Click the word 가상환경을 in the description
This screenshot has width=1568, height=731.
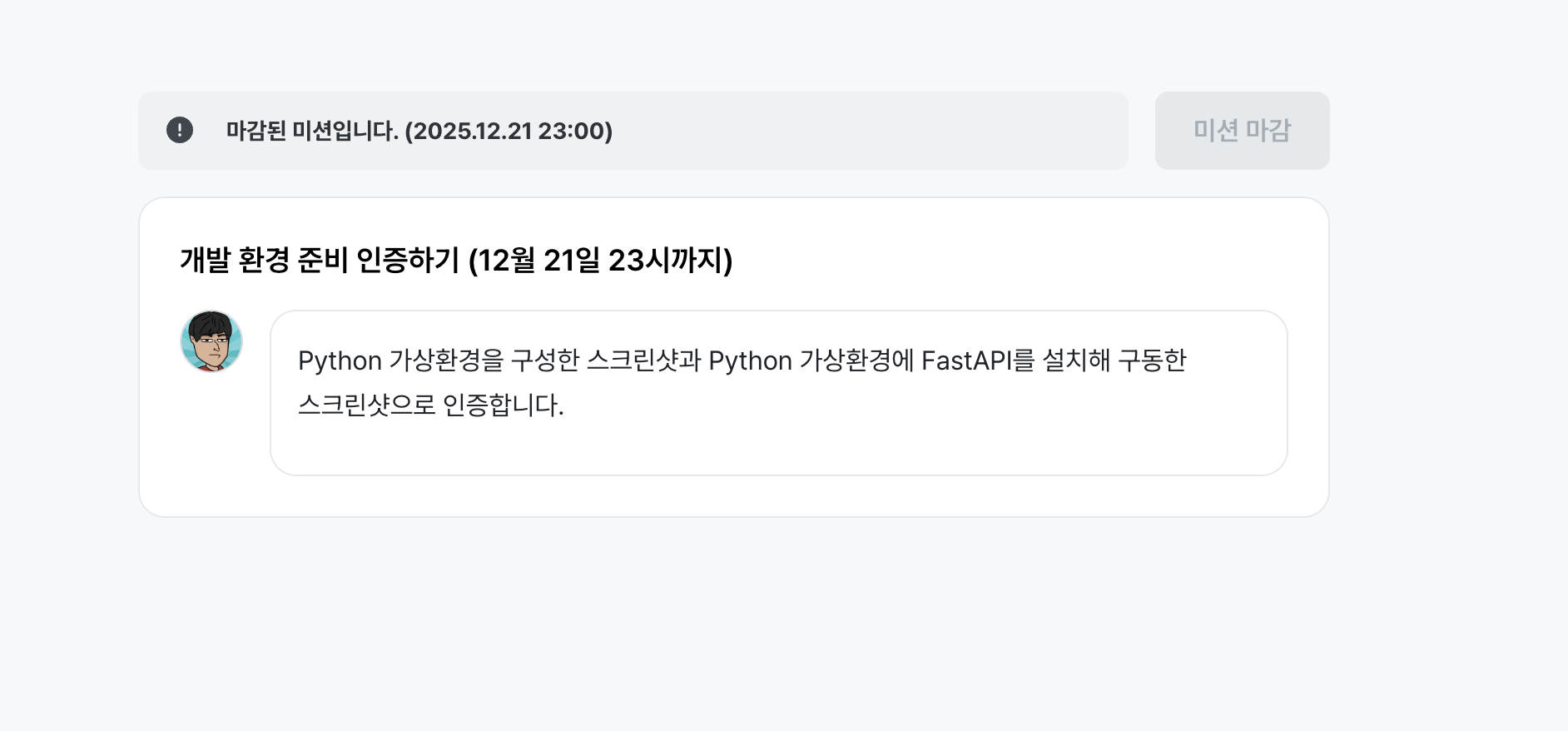click(x=446, y=361)
